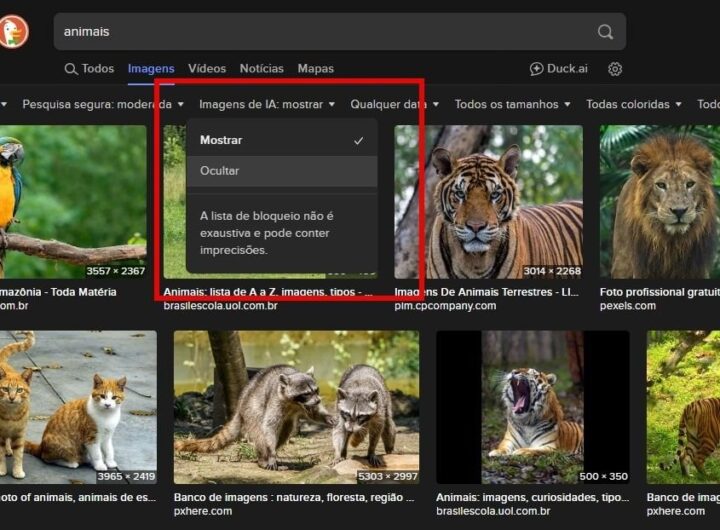Click the pexels.com source link

(x=627, y=306)
